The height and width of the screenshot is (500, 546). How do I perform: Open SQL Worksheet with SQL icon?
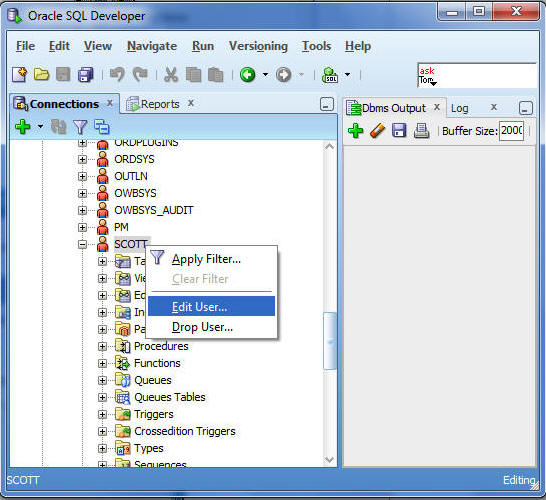(x=330, y=75)
